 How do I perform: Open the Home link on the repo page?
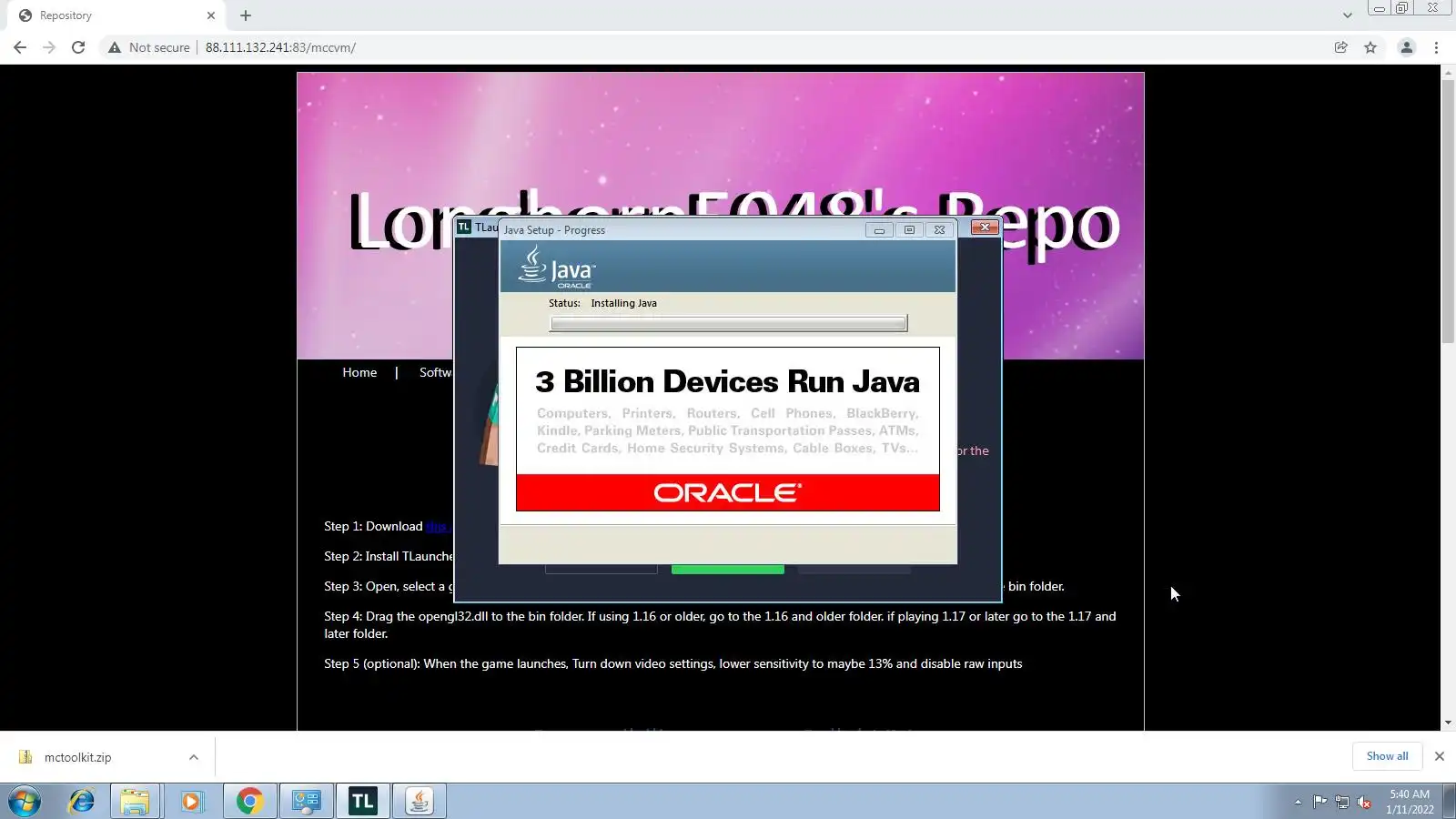[359, 372]
